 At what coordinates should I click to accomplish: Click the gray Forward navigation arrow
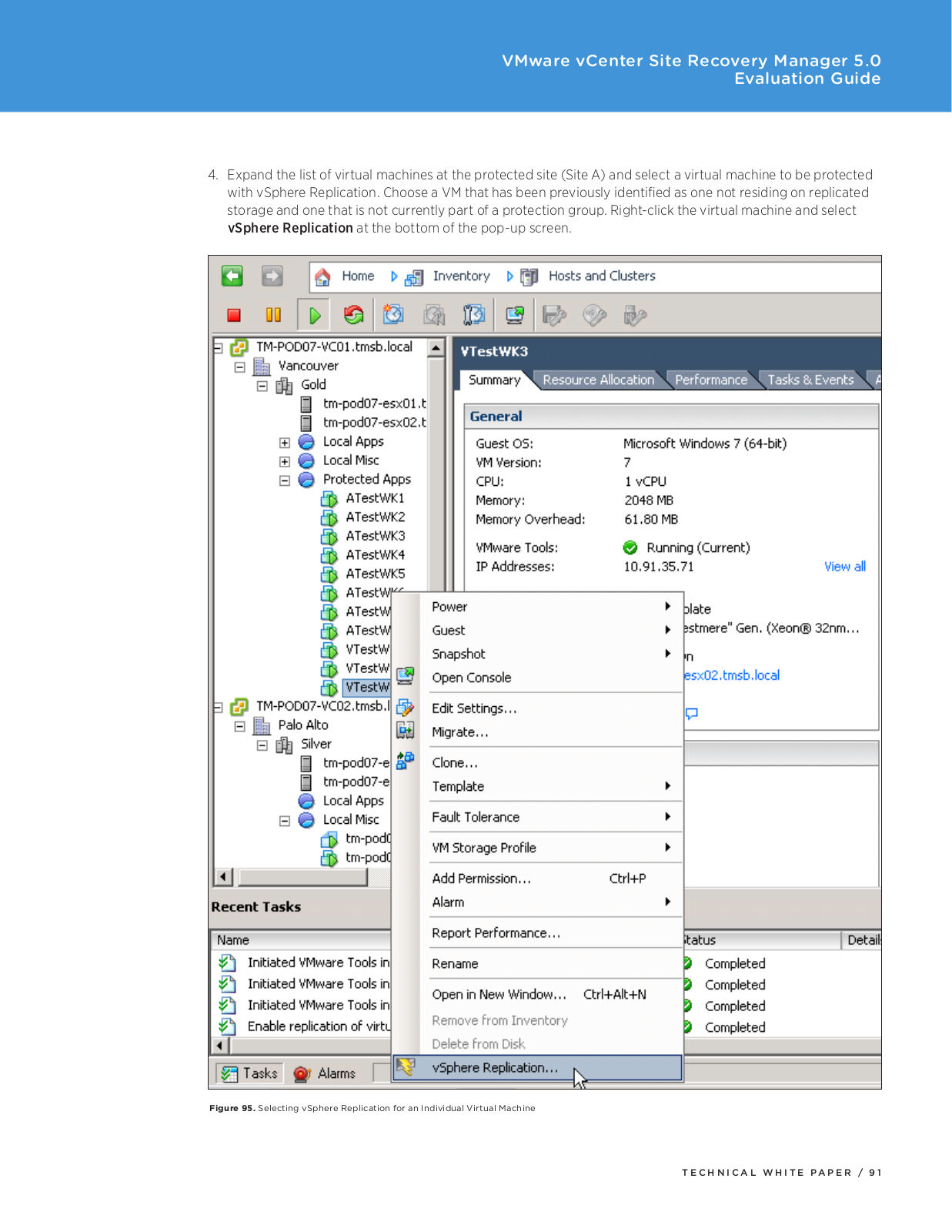click(x=272, y=276)
